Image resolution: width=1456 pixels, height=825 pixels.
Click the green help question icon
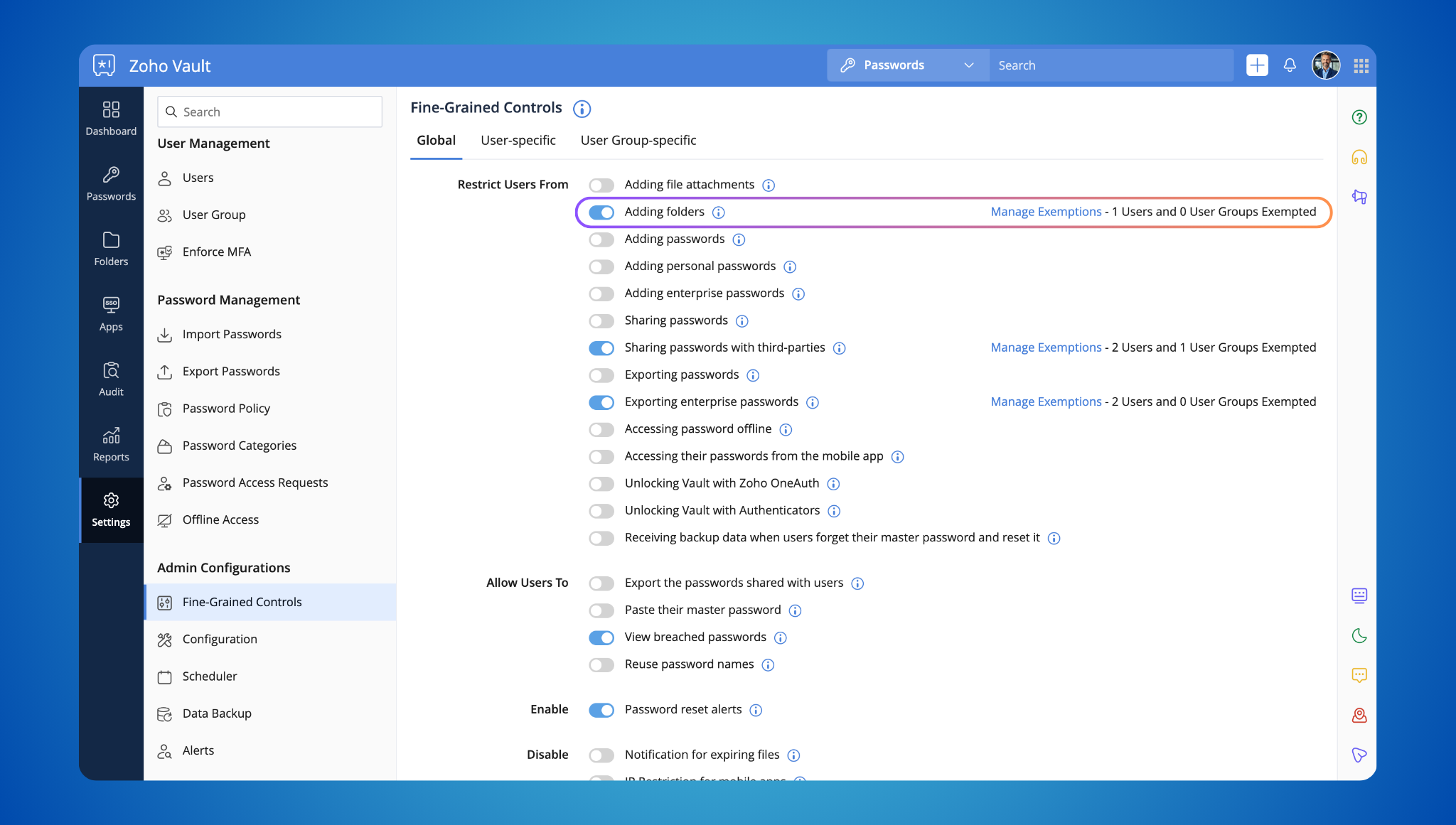(1359, 117)
